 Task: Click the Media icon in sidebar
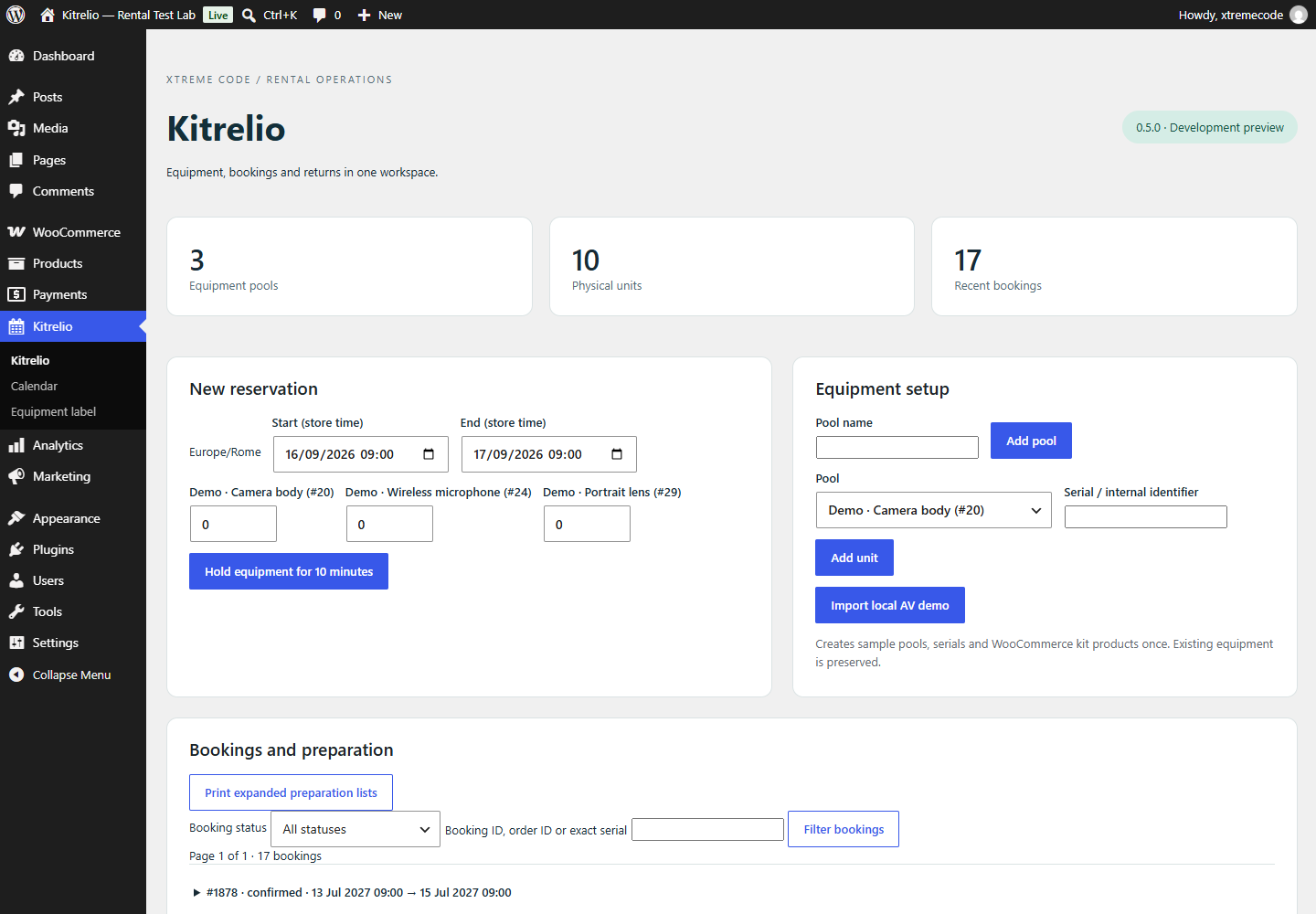pos(16,128)
